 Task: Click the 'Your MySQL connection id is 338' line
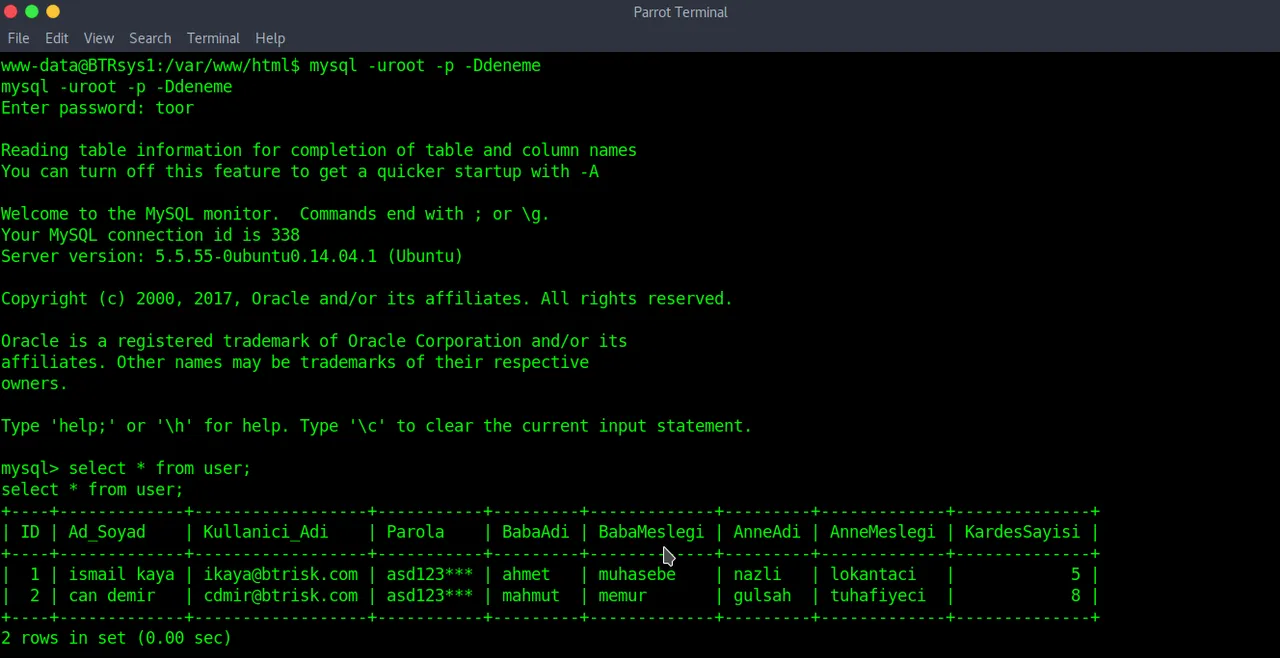pyautogui.click(x=150, y=235)
